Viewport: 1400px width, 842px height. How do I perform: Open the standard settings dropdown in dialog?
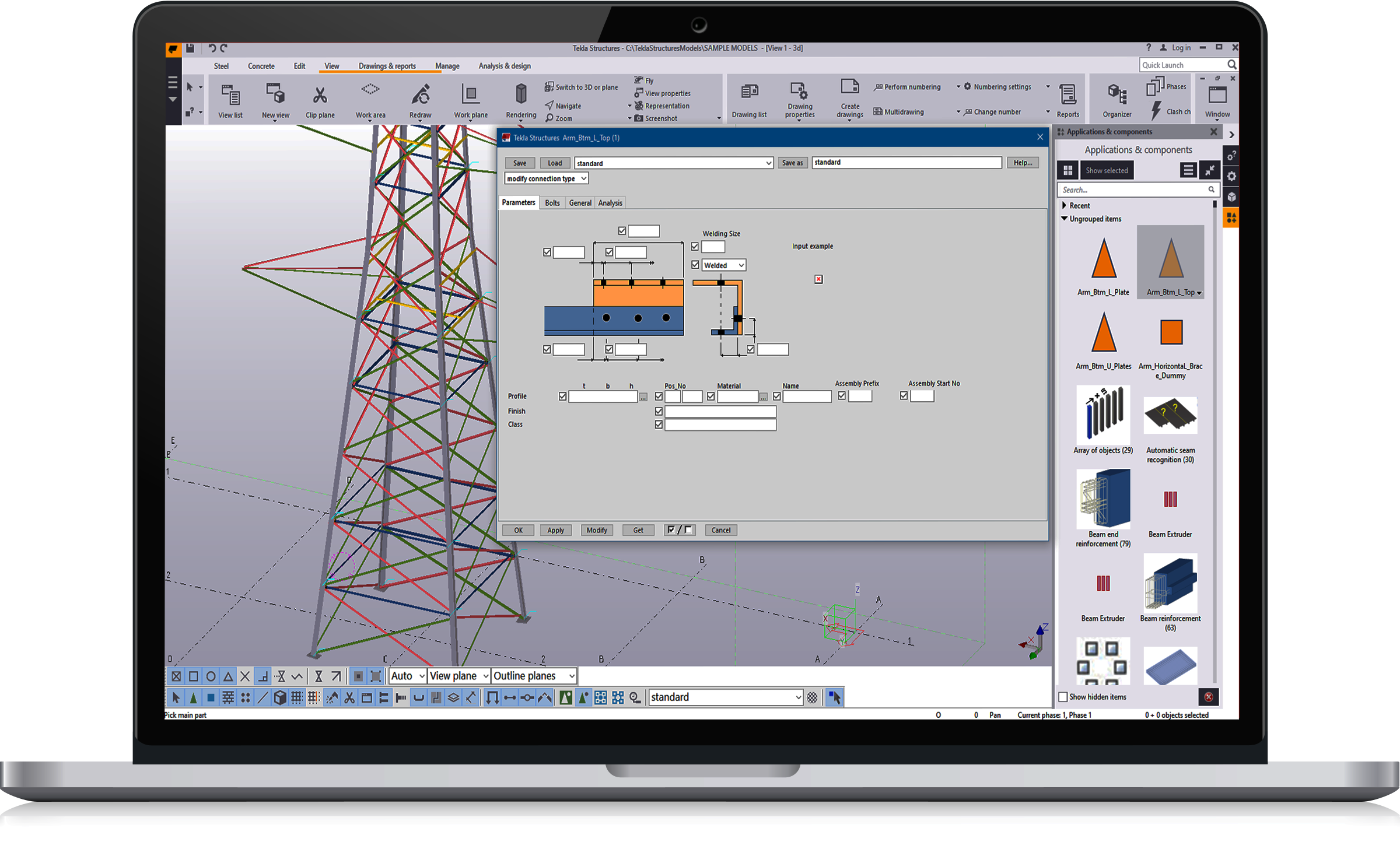pos(674,163)
